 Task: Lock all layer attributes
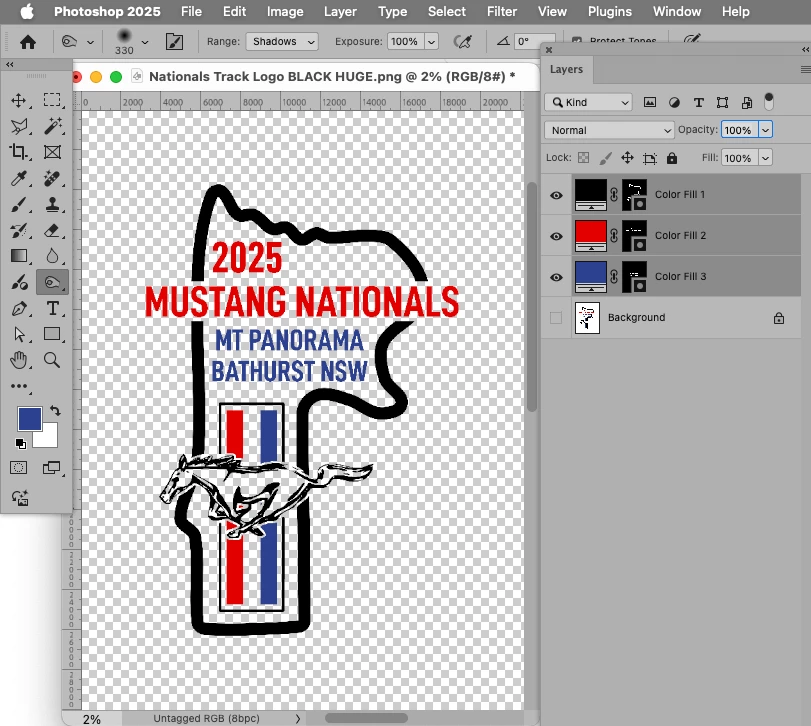tap(672, 158)
